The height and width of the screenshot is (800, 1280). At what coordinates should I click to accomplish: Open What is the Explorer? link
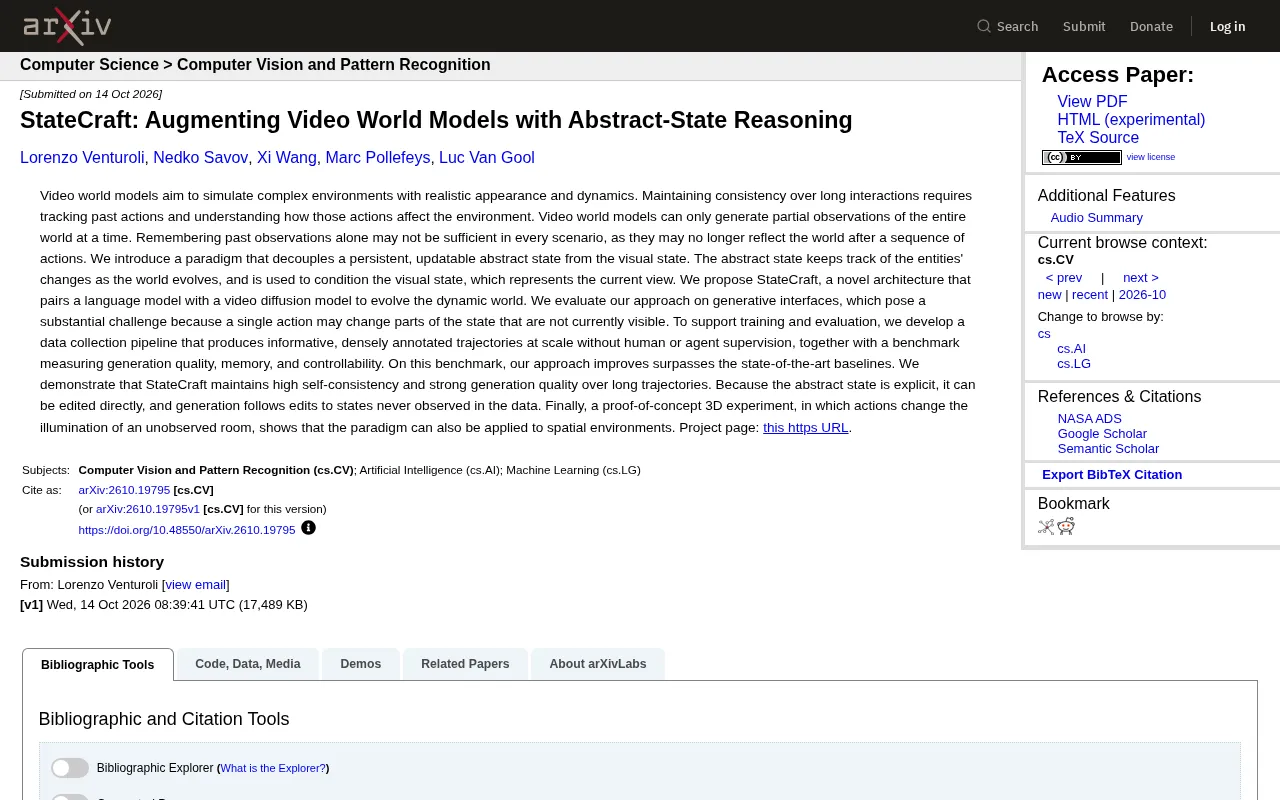coord(273,768)
